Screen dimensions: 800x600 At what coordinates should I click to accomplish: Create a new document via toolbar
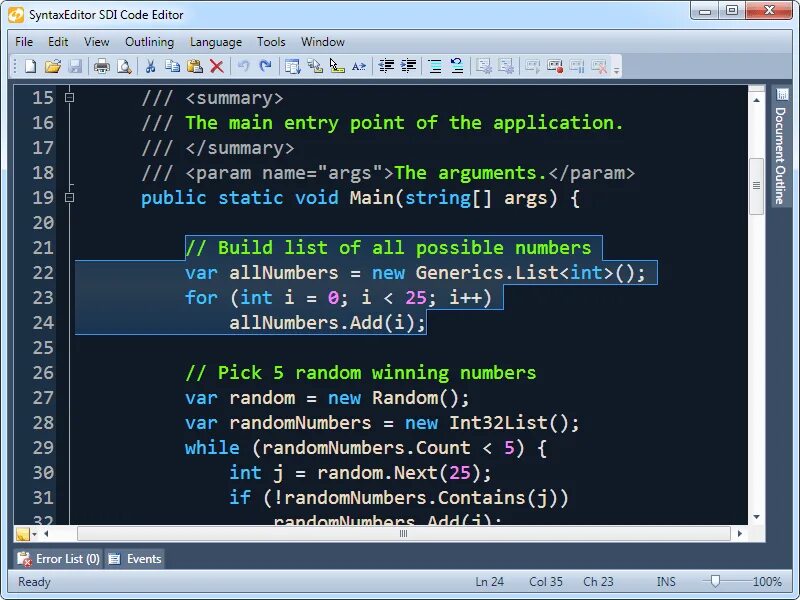point(31,66)
